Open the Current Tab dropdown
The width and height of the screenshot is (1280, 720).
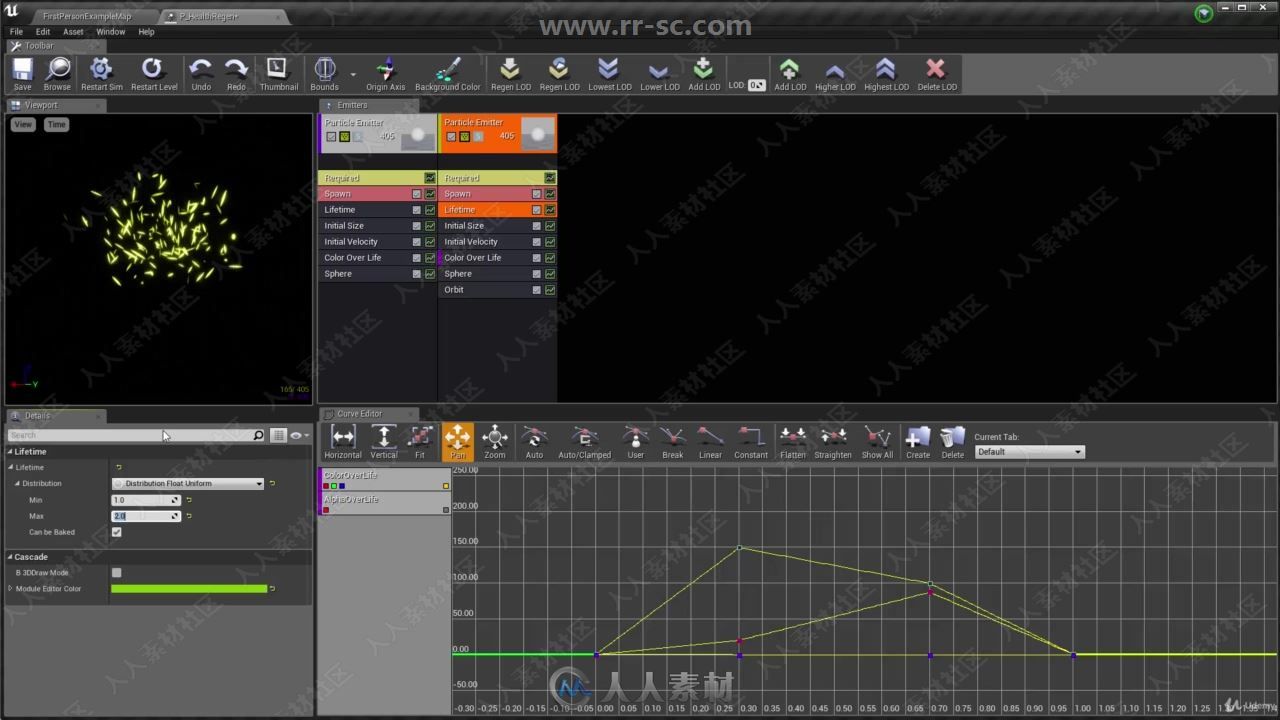coord(1030,452)
